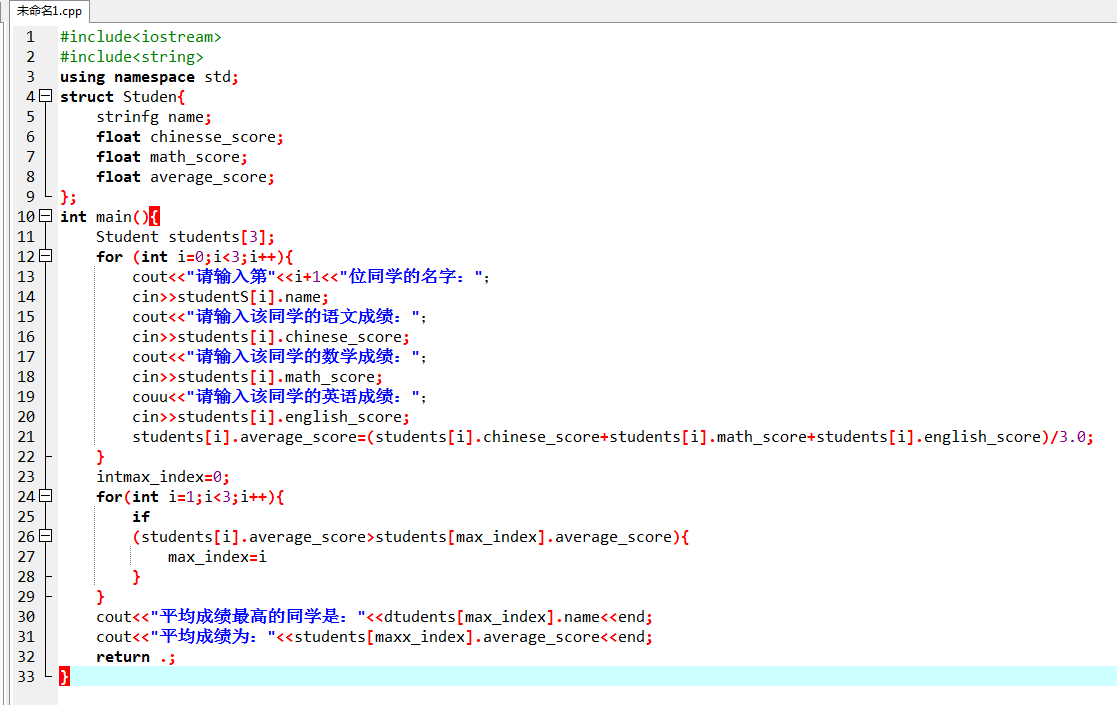Collapse the second for loop on line 24
Screen dimensions: 1117x705
(x=45, y=497)
